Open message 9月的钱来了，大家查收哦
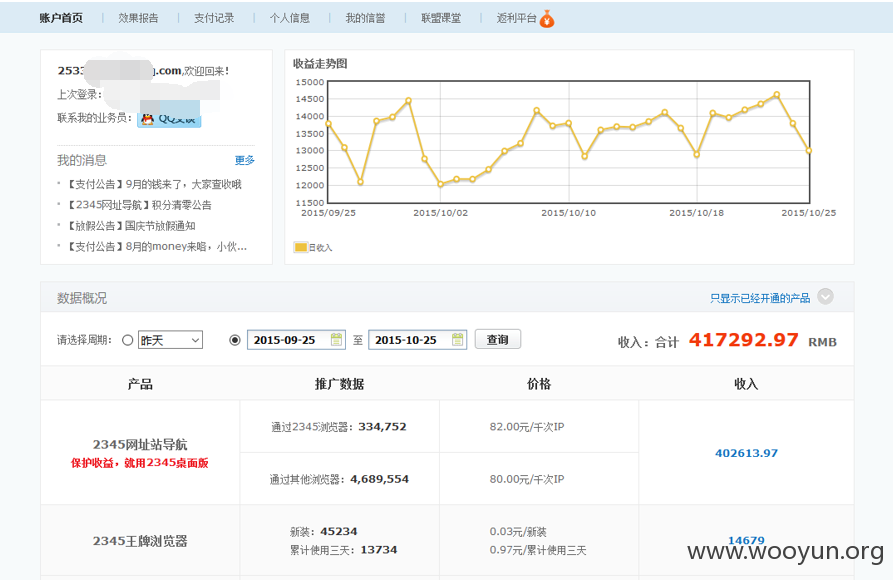The height and width of the screenshot is (580, 893). point(154,185)
